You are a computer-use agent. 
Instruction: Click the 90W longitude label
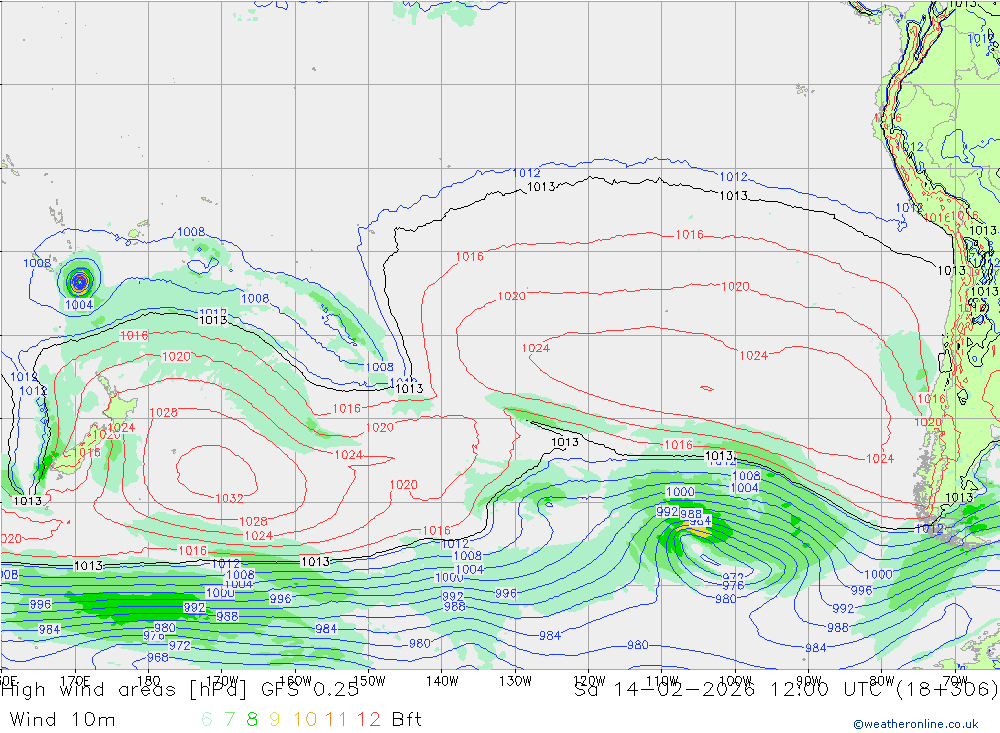[x=809, y=681]
